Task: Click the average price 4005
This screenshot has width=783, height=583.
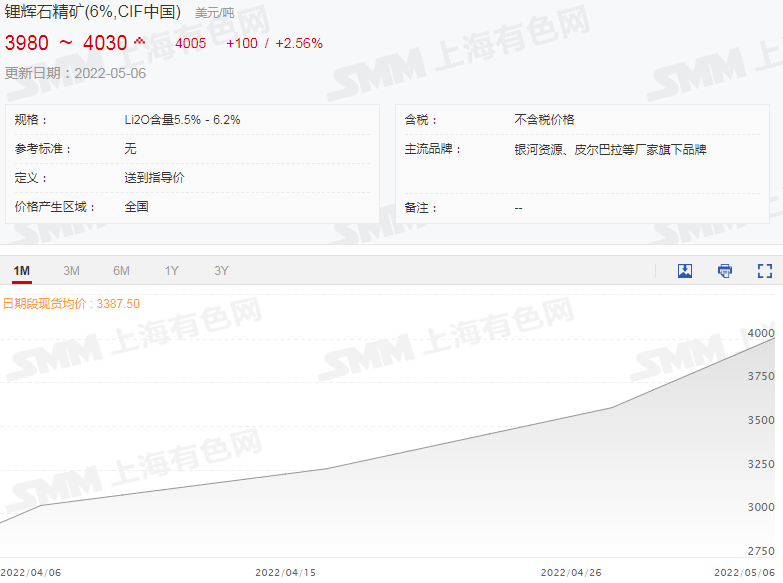Action: tap(190, 43)
